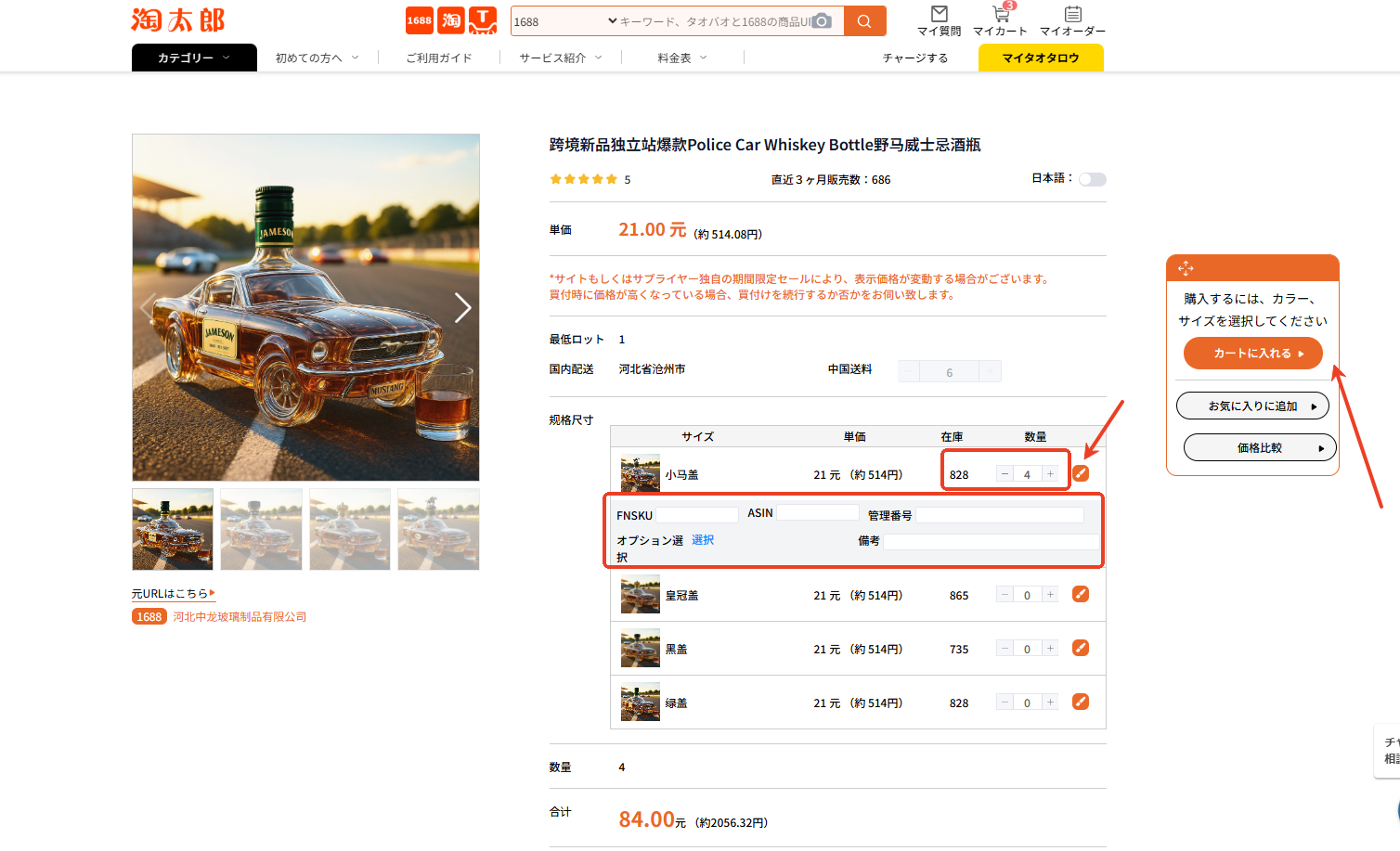The image size is (1400, 851).
Task: Decrease quantity for 绿盖
Action: [1005, 703]
